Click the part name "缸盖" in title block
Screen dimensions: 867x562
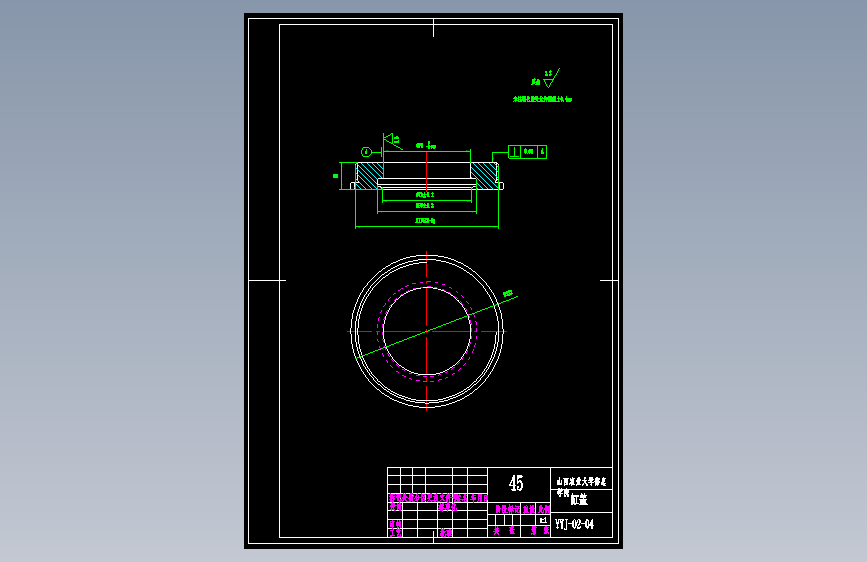579,499
